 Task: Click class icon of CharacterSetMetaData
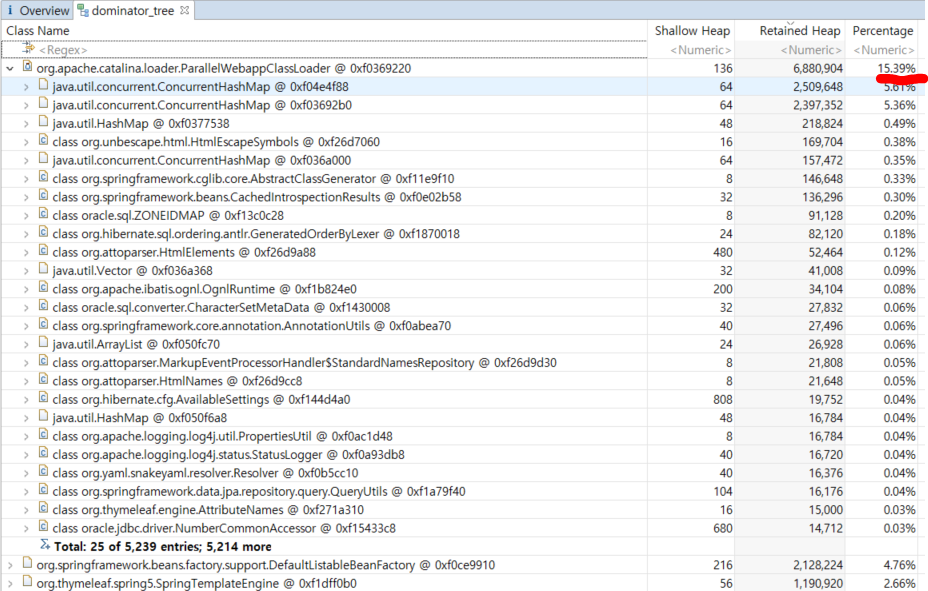[43, 306]
